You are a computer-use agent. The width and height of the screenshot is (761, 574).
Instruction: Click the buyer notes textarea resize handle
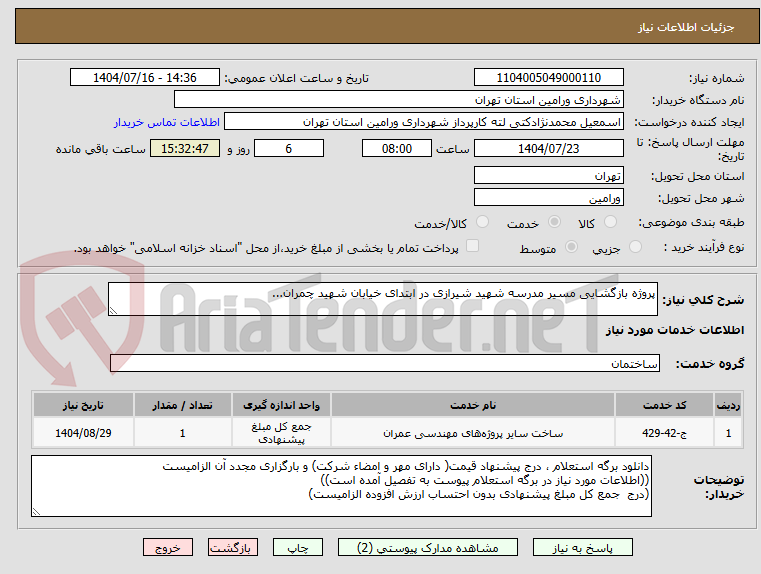coord(36,512)
